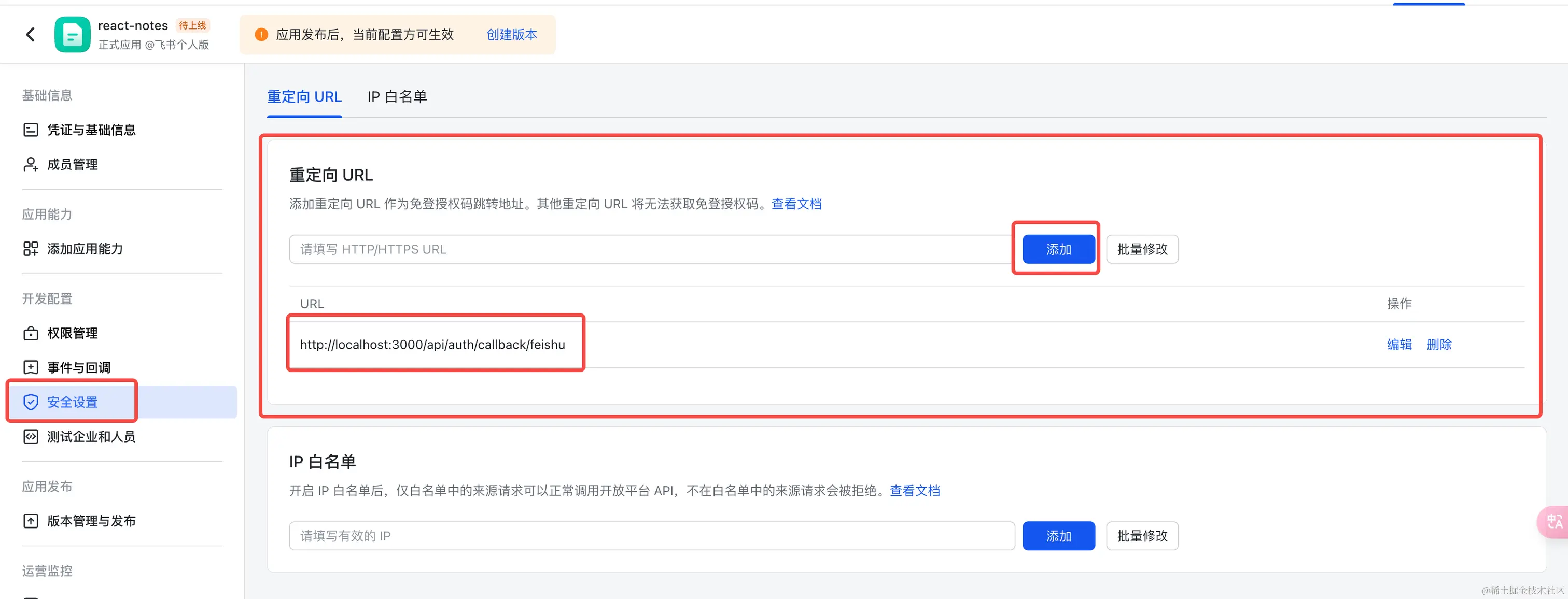Click the version management upload icon
Screen dimensions: 1568x599
(x=31, y=521)
